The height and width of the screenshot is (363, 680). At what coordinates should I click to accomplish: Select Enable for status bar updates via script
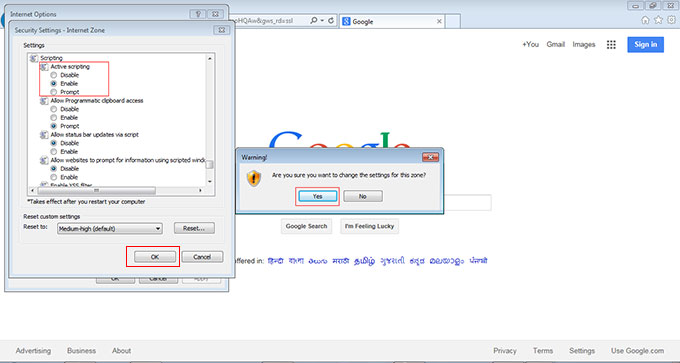pos(54,151)
